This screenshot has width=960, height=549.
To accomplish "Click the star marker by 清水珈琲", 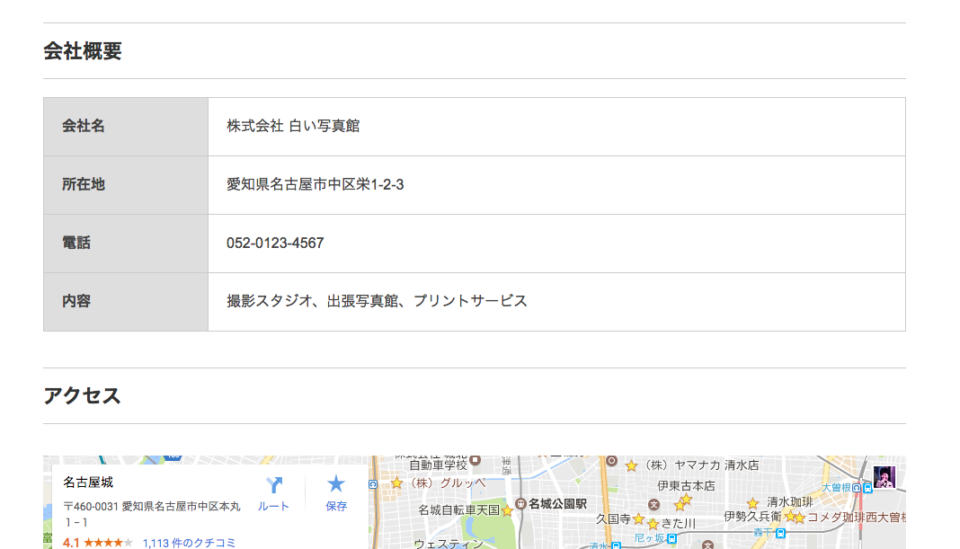I will point(753,503).
